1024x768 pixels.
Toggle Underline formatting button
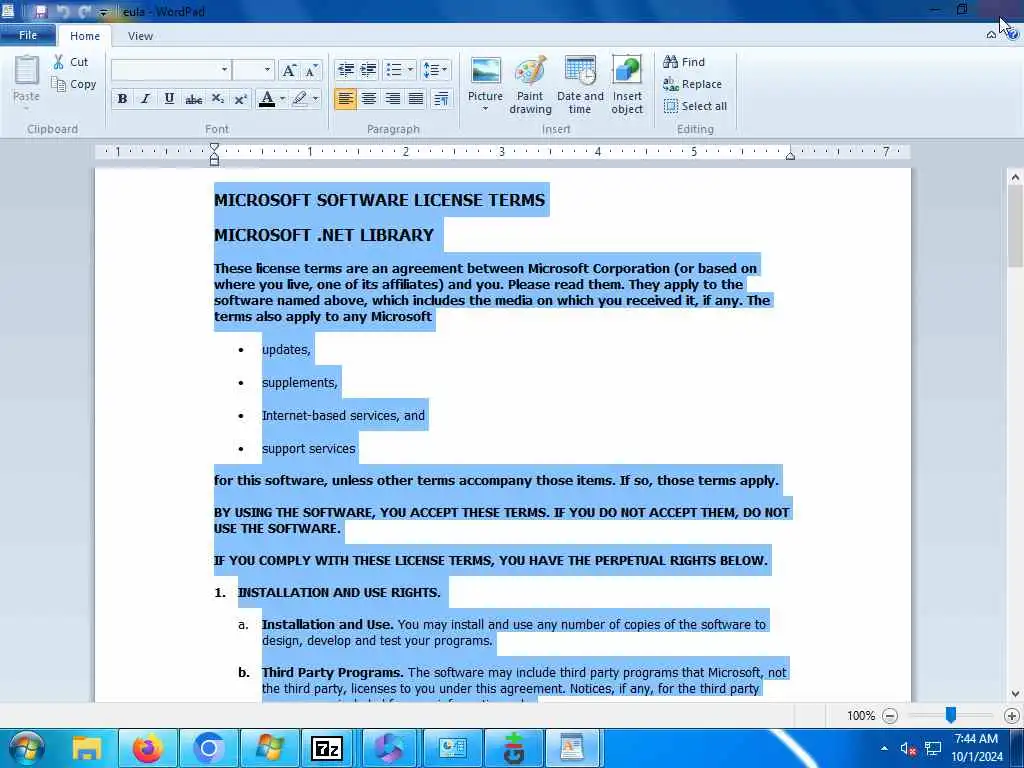[169, 99]
